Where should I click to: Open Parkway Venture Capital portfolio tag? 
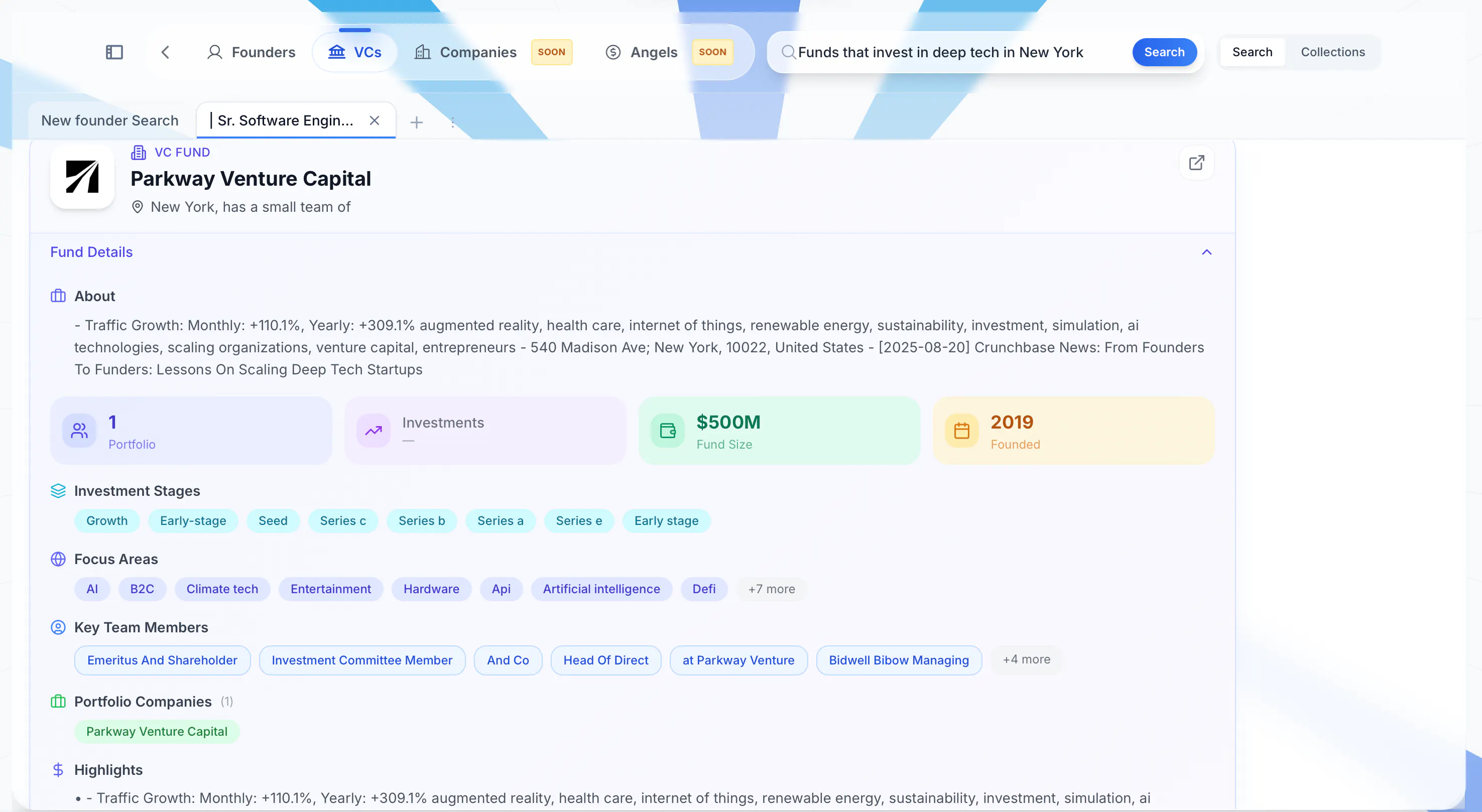tap(157, 732)
